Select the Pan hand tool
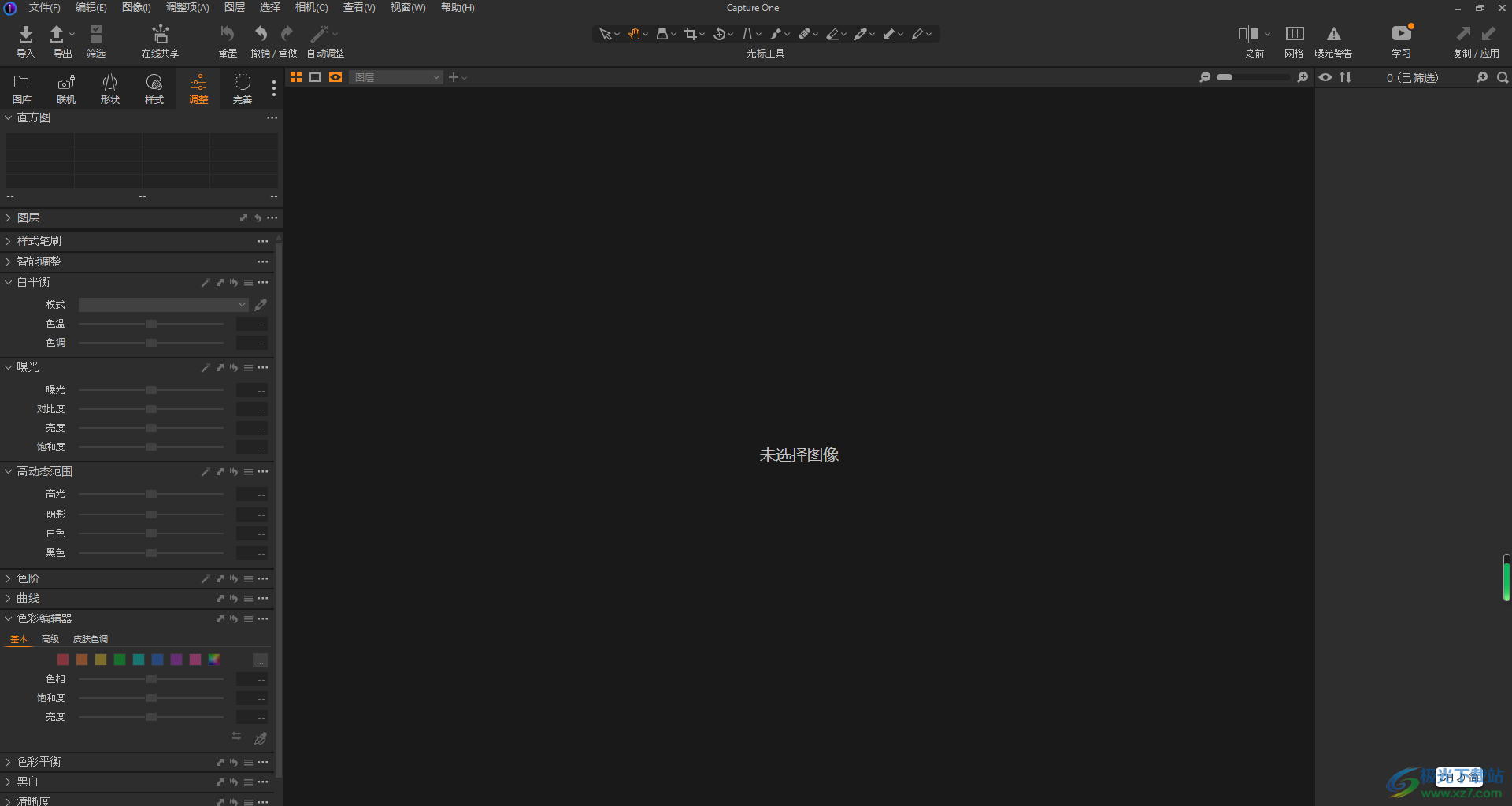This screenshot has height=806, width=1512. tap(634, 34)
